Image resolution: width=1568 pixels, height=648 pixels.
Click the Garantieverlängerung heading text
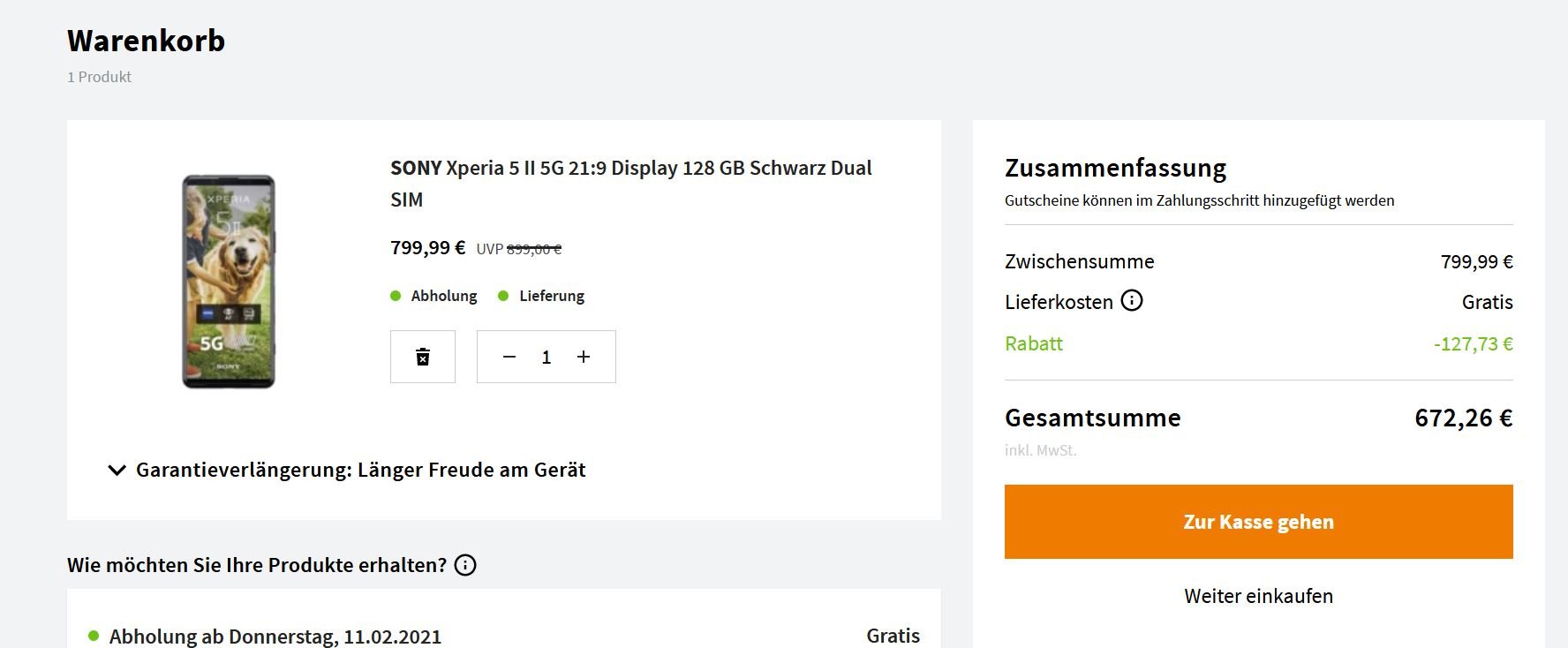[x=360, y=470]
